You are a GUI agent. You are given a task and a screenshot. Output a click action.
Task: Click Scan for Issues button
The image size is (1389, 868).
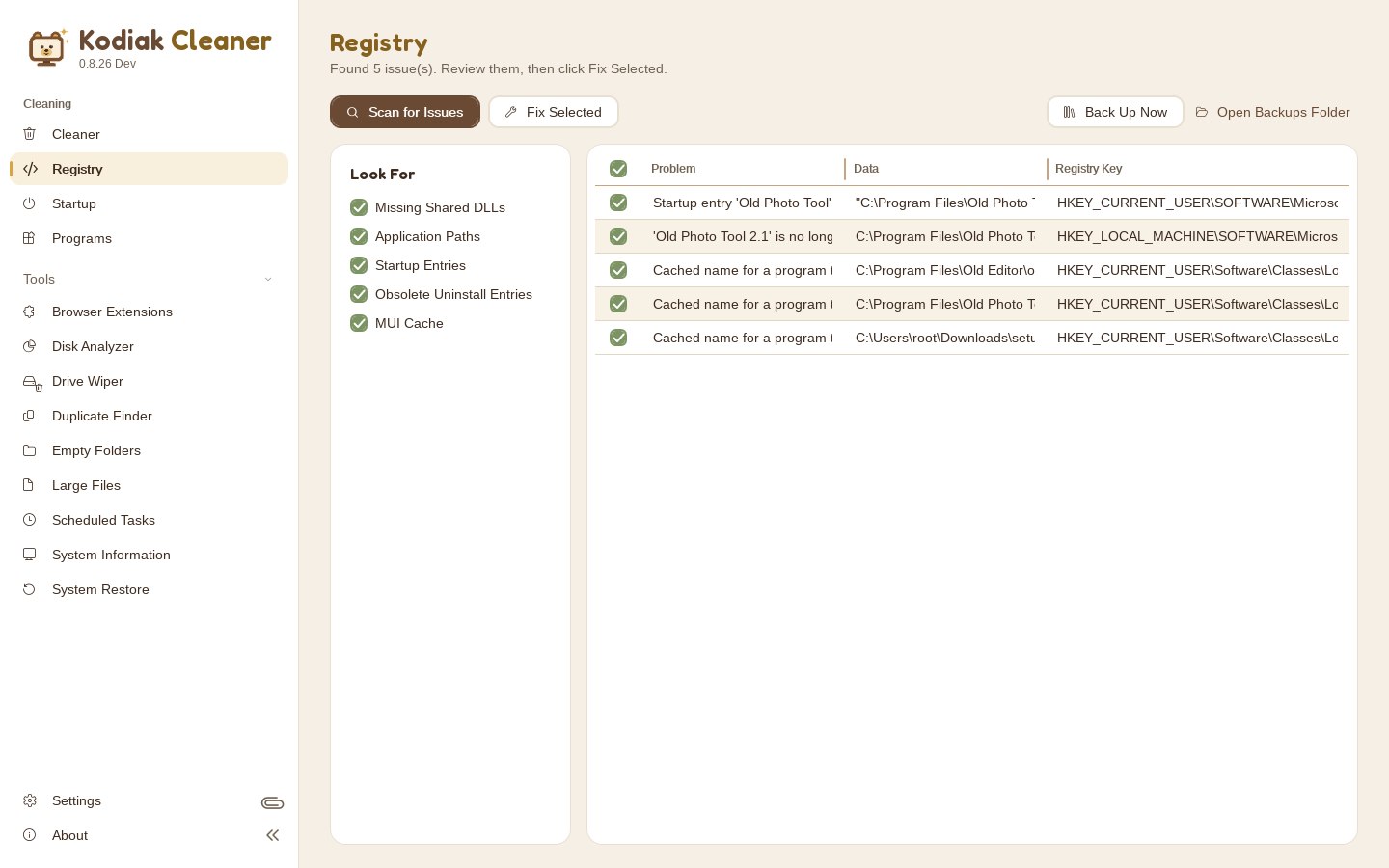click(405, 112)
